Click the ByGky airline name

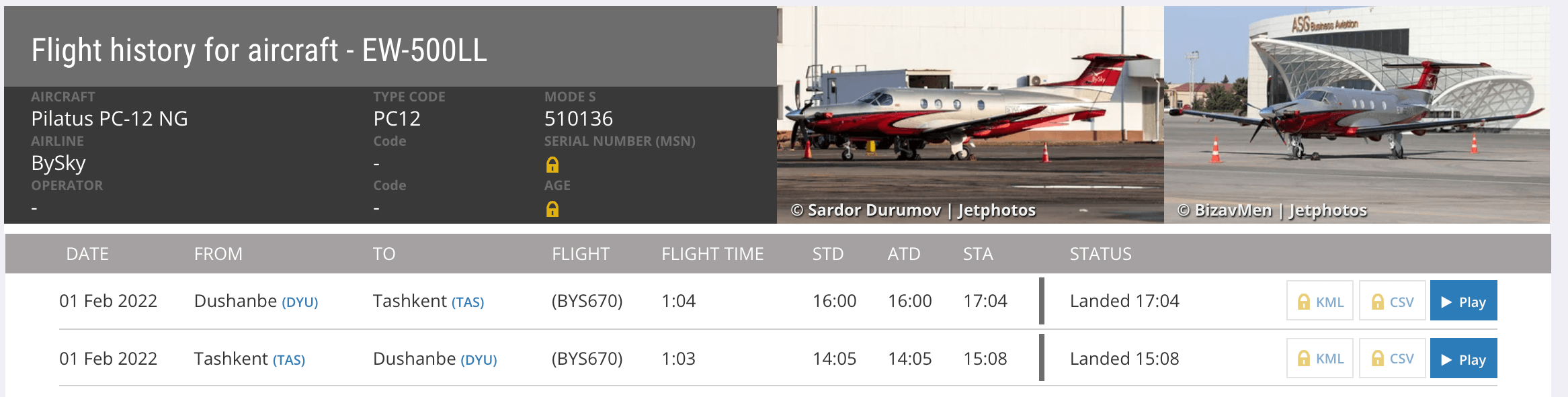[58, 163]
